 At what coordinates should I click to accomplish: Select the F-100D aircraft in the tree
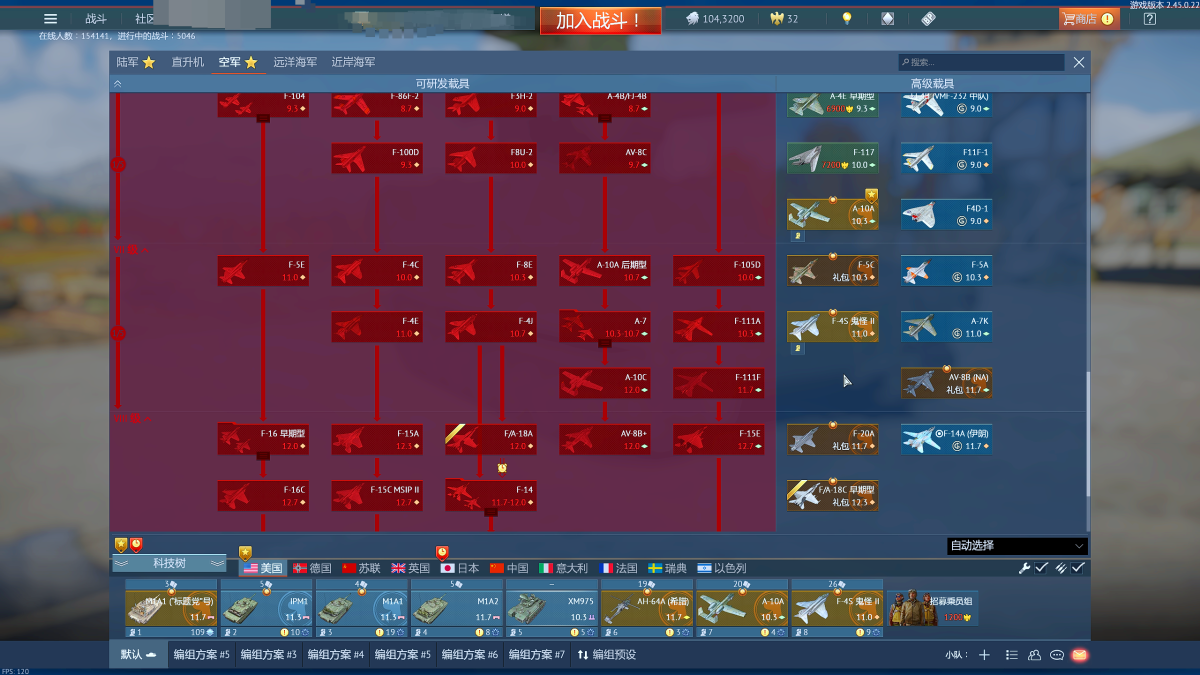[x=376, y=158]
